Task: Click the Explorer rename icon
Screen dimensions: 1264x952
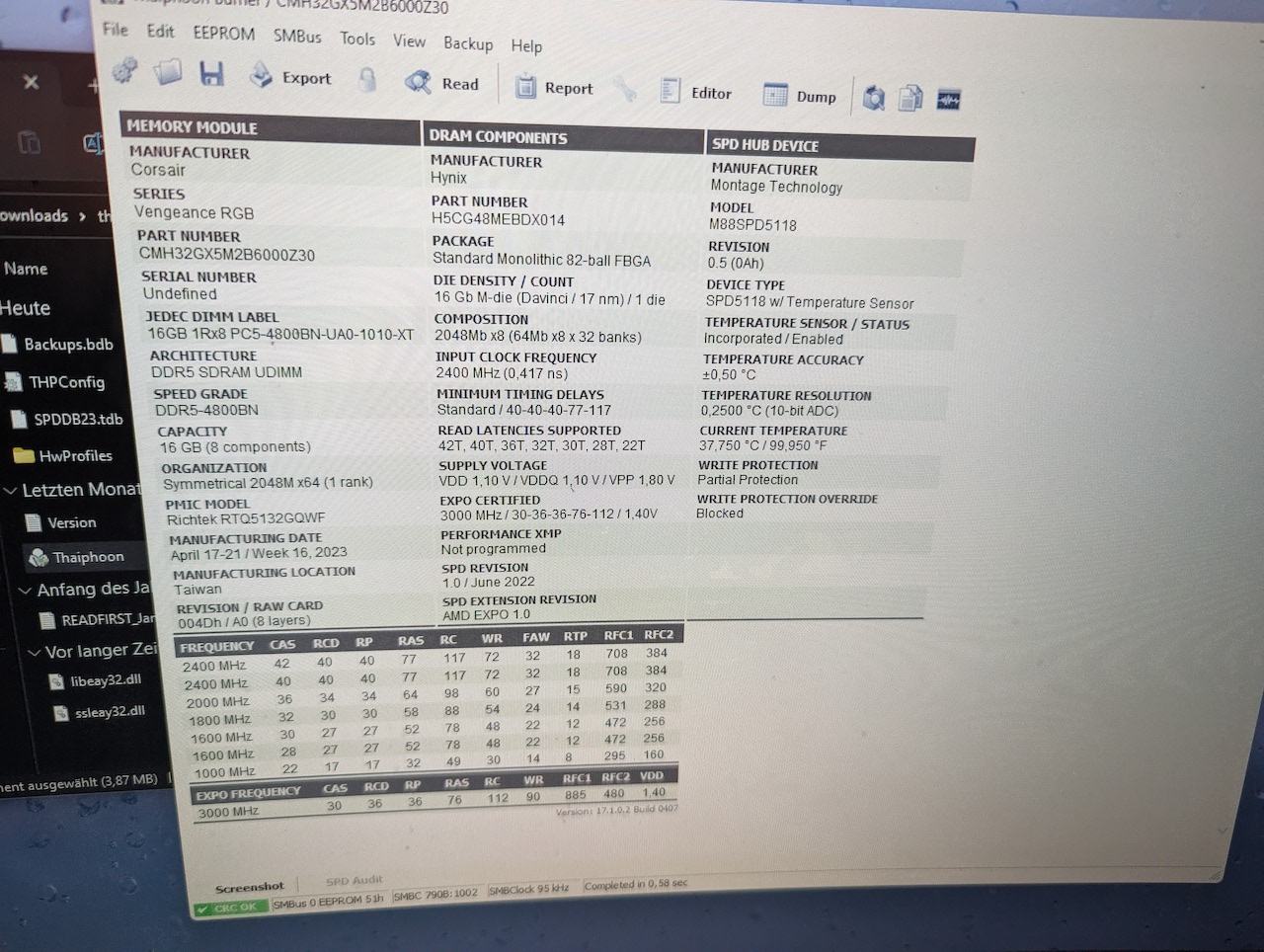Action: (x=94, y=144)
